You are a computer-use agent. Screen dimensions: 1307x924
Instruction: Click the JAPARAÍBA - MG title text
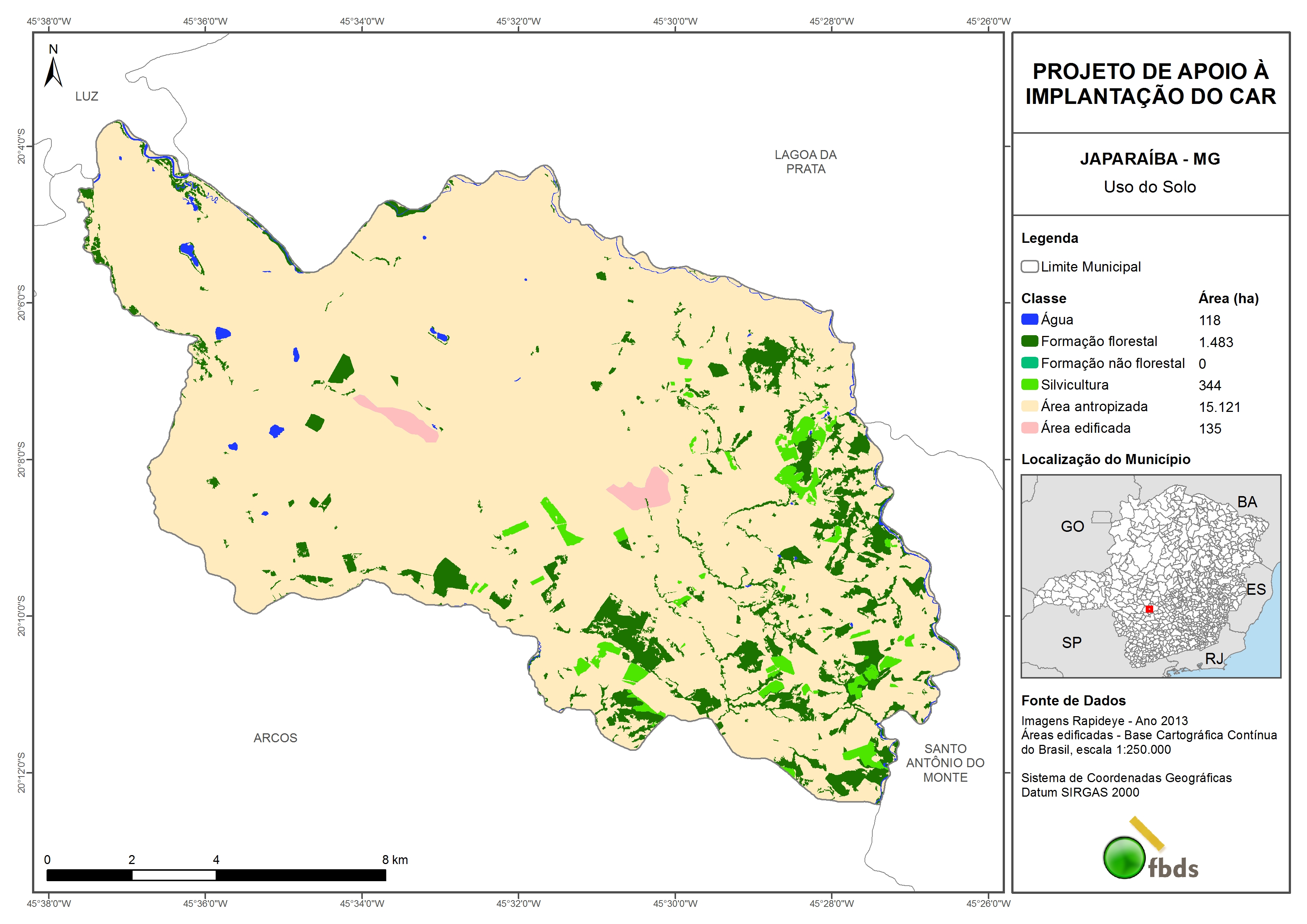click(x=1150, y=159)
